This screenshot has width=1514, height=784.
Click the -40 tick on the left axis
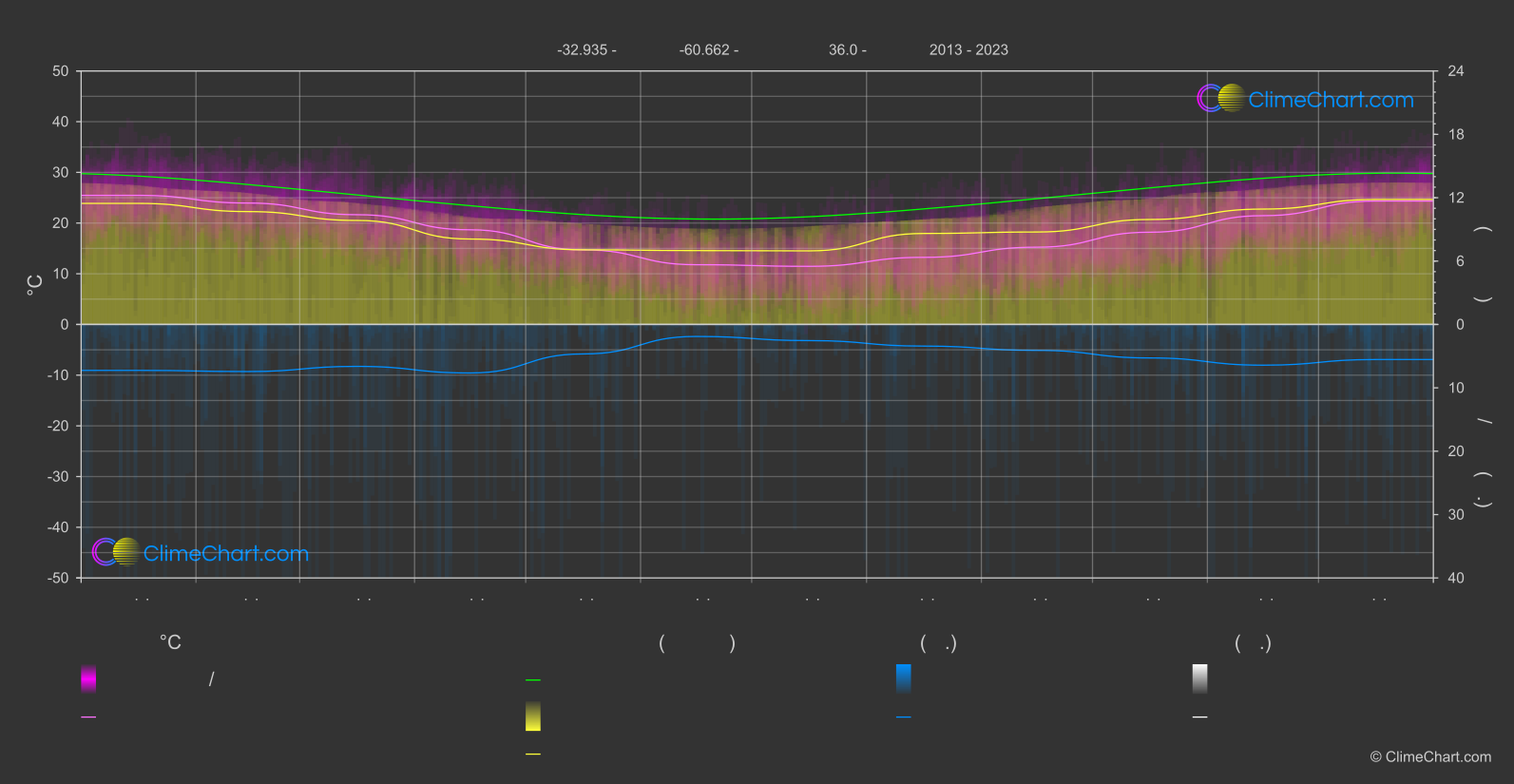pos(58,527)
